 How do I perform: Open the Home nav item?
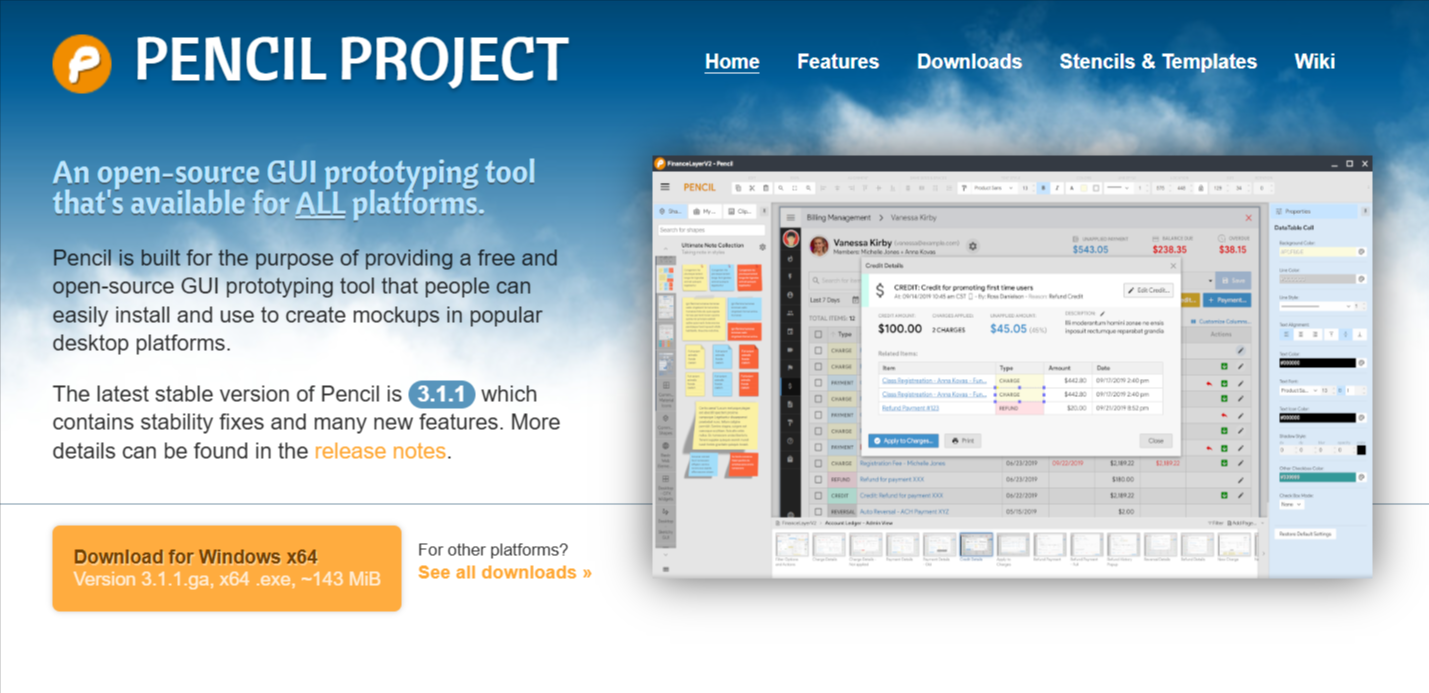coord(732,61)
